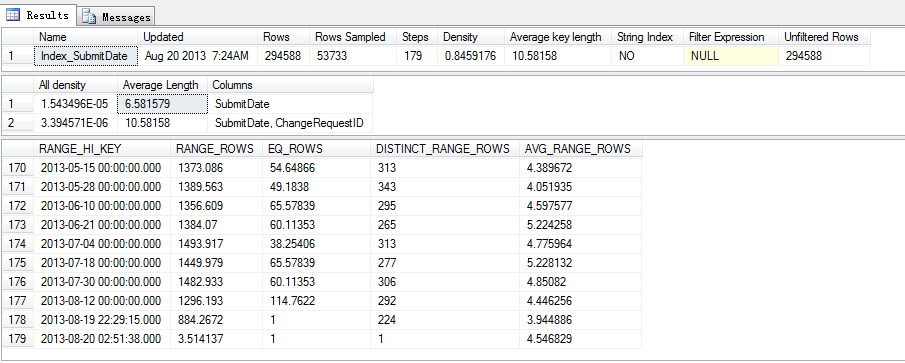The width and height of the screenshot is (905, 363).
Task: Select row header 2 in density grid
Action: 18,123
